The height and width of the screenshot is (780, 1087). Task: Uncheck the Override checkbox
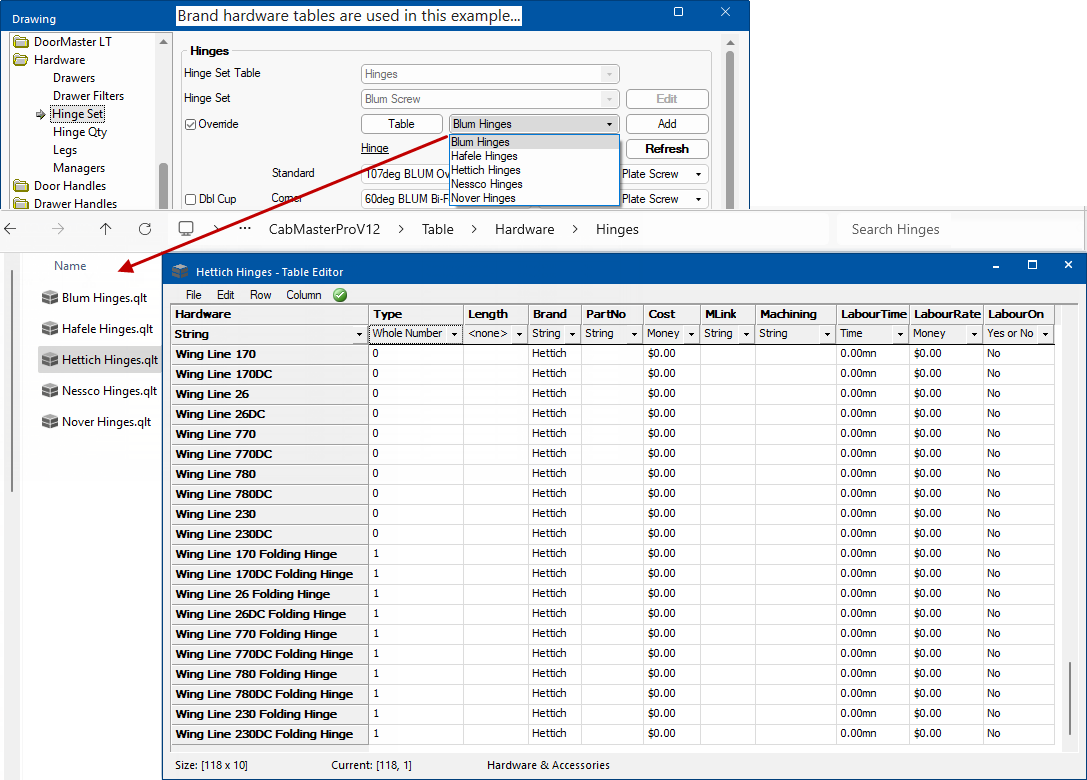[190, 123]
